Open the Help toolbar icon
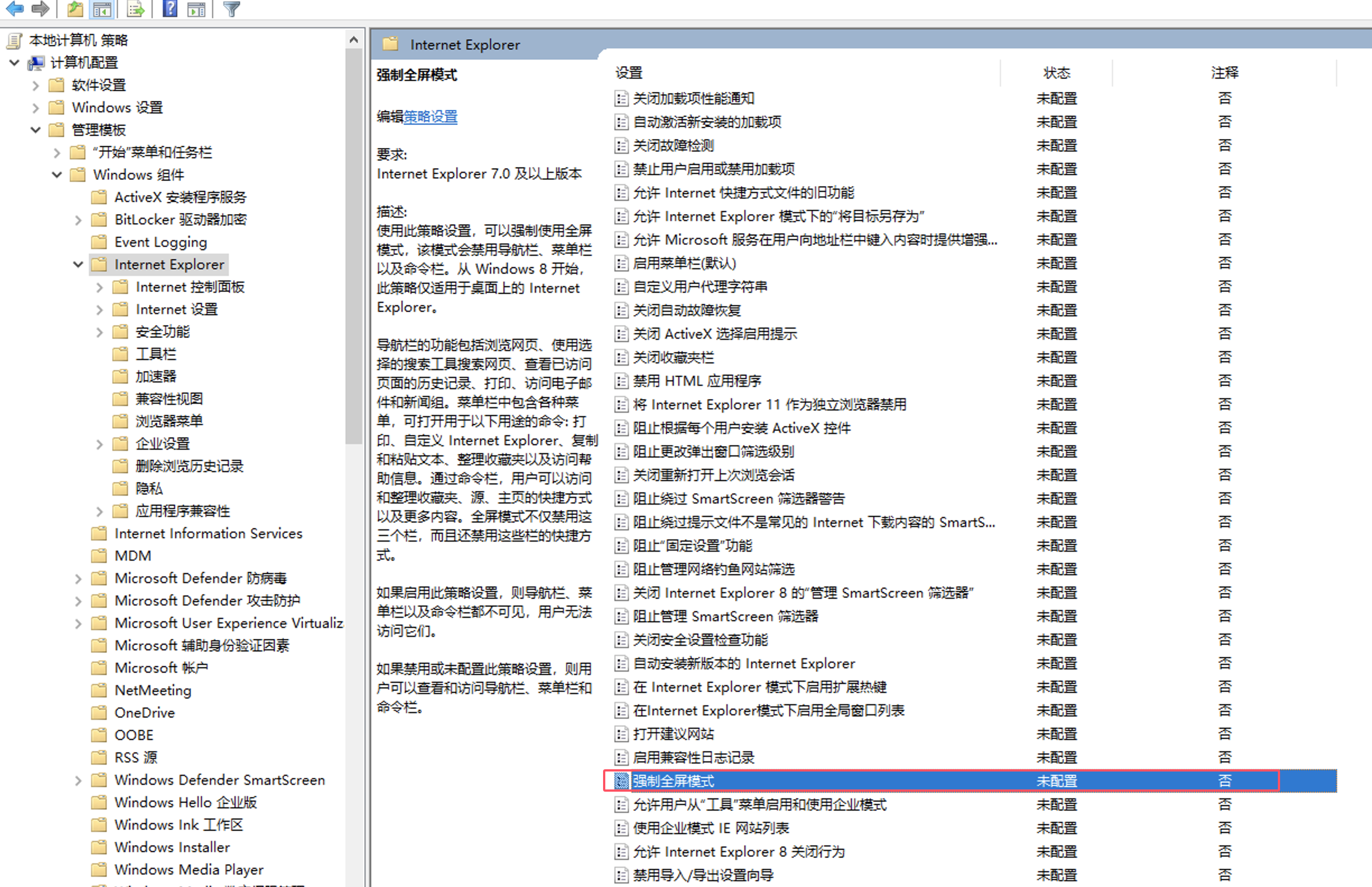The height and width of the screenshot is (887, 1372). click(x=170, y=8)
